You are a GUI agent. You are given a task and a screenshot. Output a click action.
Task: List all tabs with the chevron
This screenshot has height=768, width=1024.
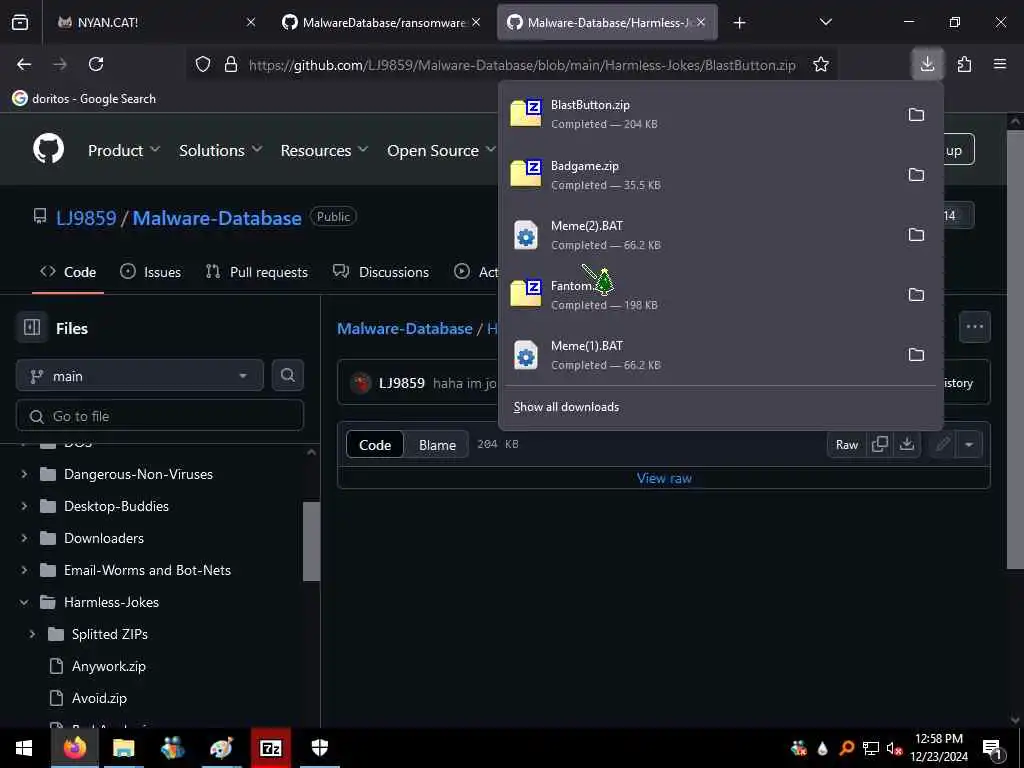click(x=825, y=22)
